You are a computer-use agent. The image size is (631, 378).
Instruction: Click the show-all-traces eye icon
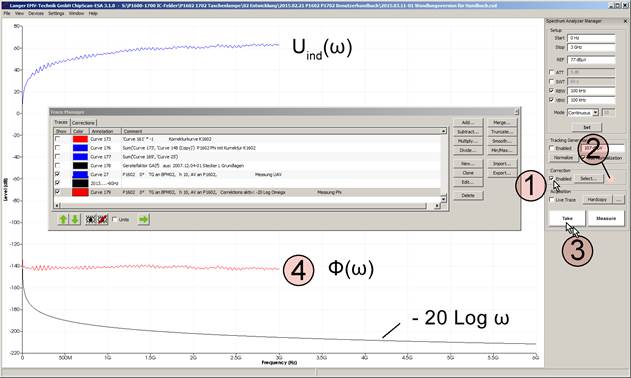91,219
